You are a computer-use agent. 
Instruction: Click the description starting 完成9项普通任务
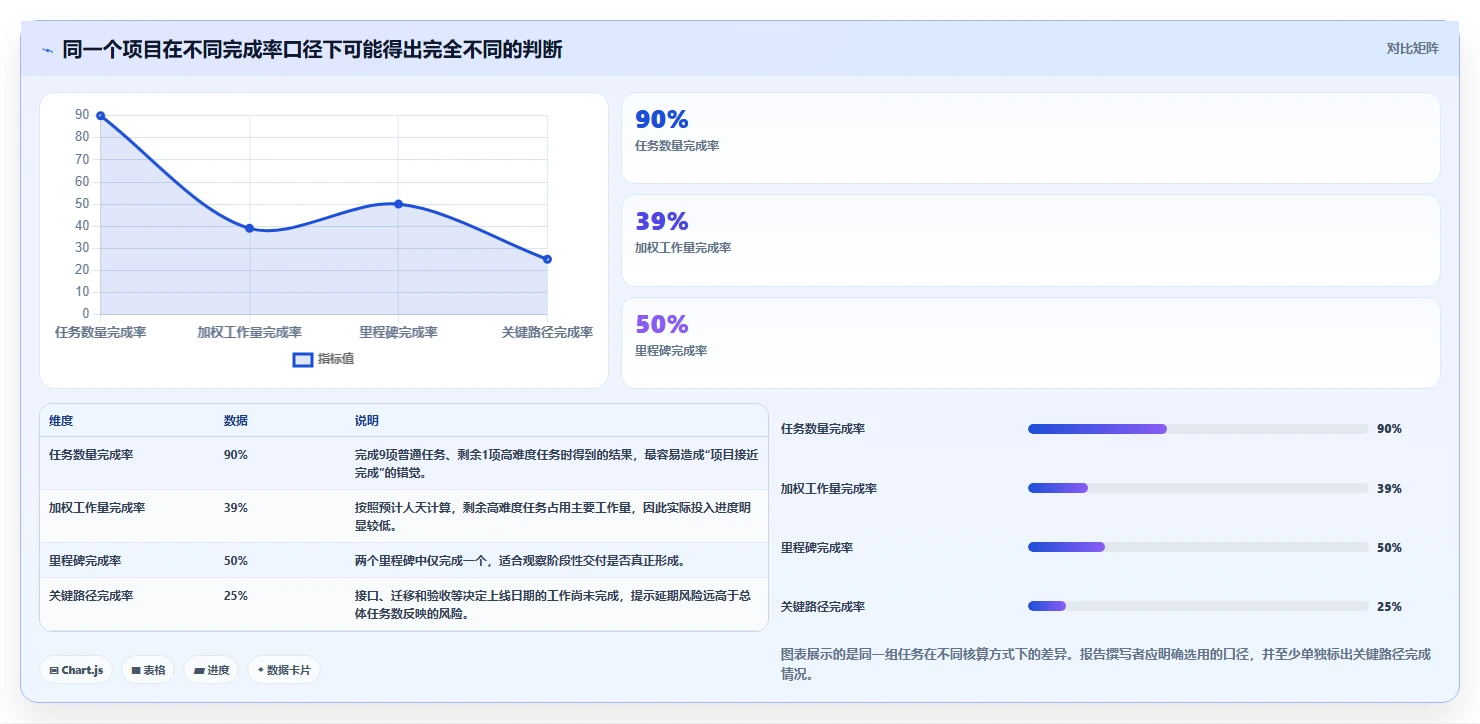click(556, 463)
